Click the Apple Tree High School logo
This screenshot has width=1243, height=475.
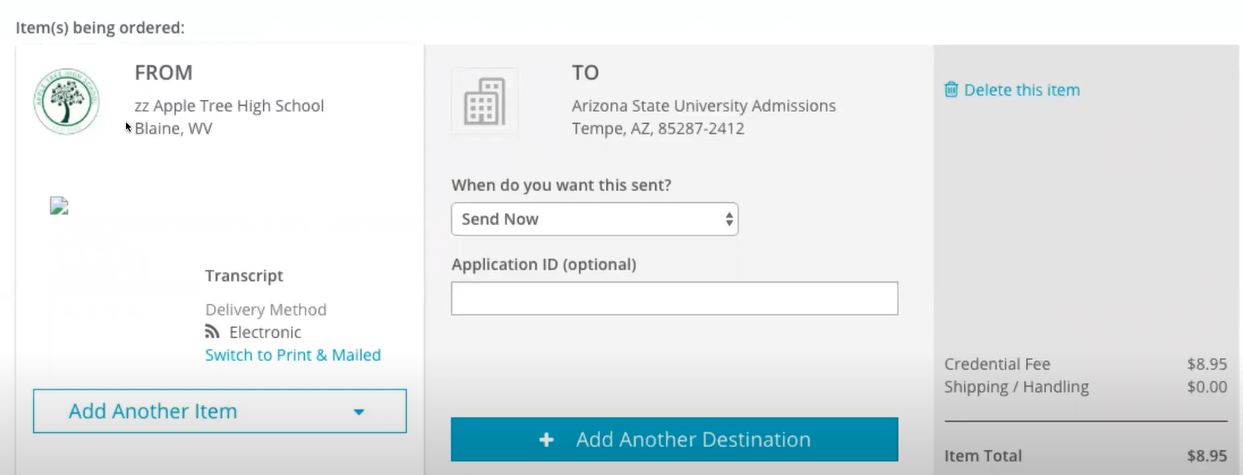point(66,102)
